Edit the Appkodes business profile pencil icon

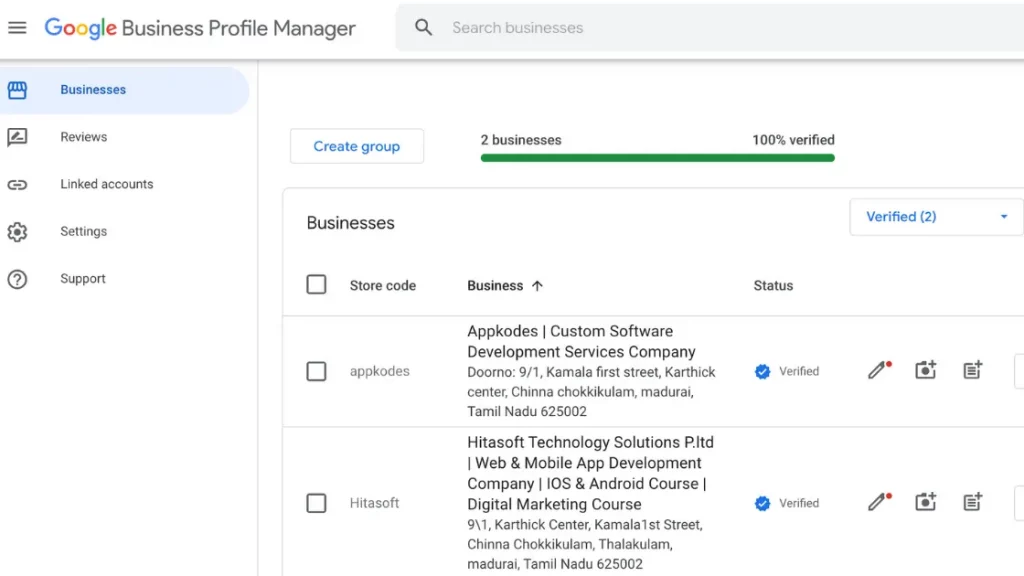pyautogui.click(x=879, y=370)
